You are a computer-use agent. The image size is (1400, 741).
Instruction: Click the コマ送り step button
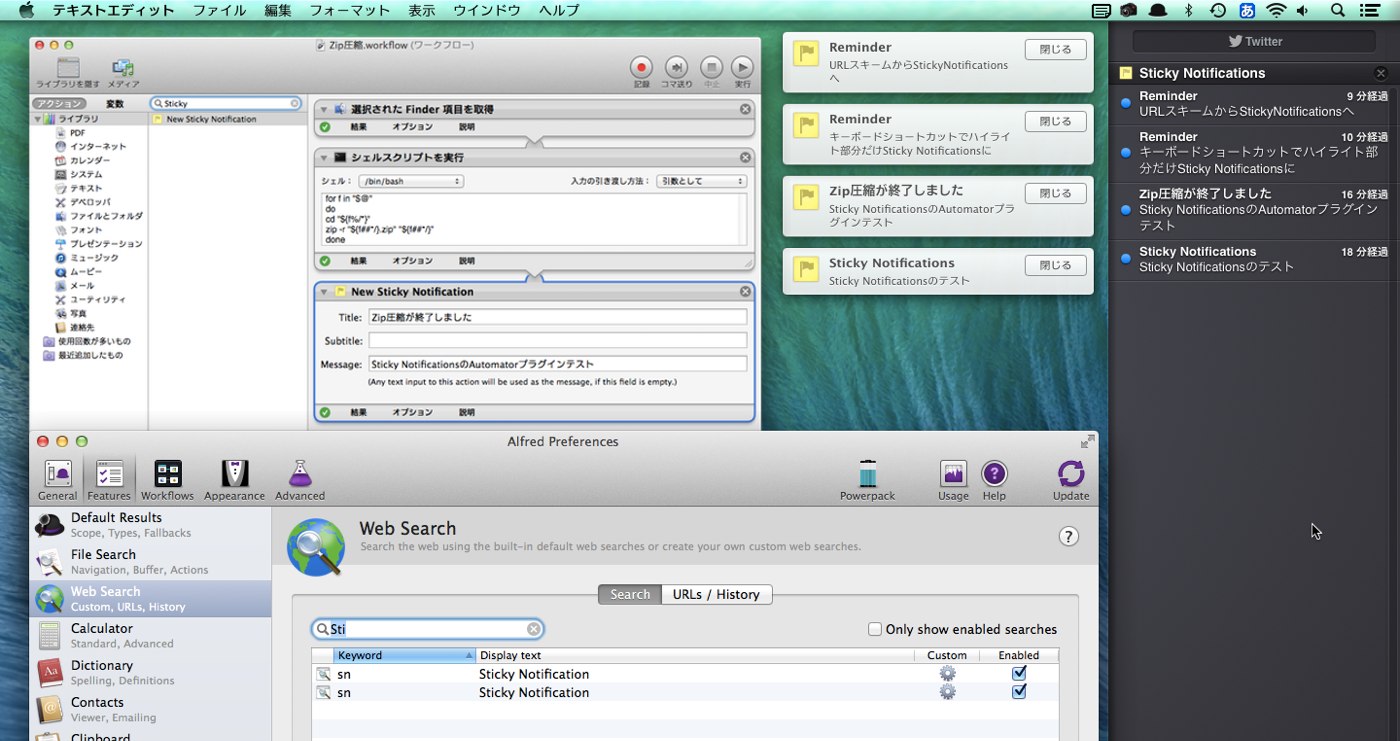(x=676, y=72)
